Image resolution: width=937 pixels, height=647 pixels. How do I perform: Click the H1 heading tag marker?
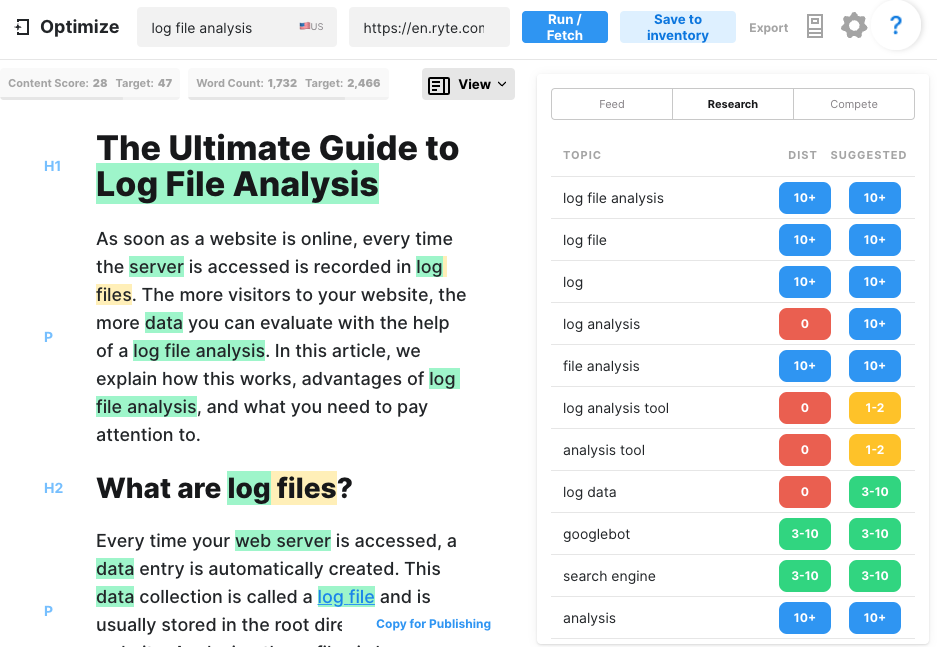point(53,166)
